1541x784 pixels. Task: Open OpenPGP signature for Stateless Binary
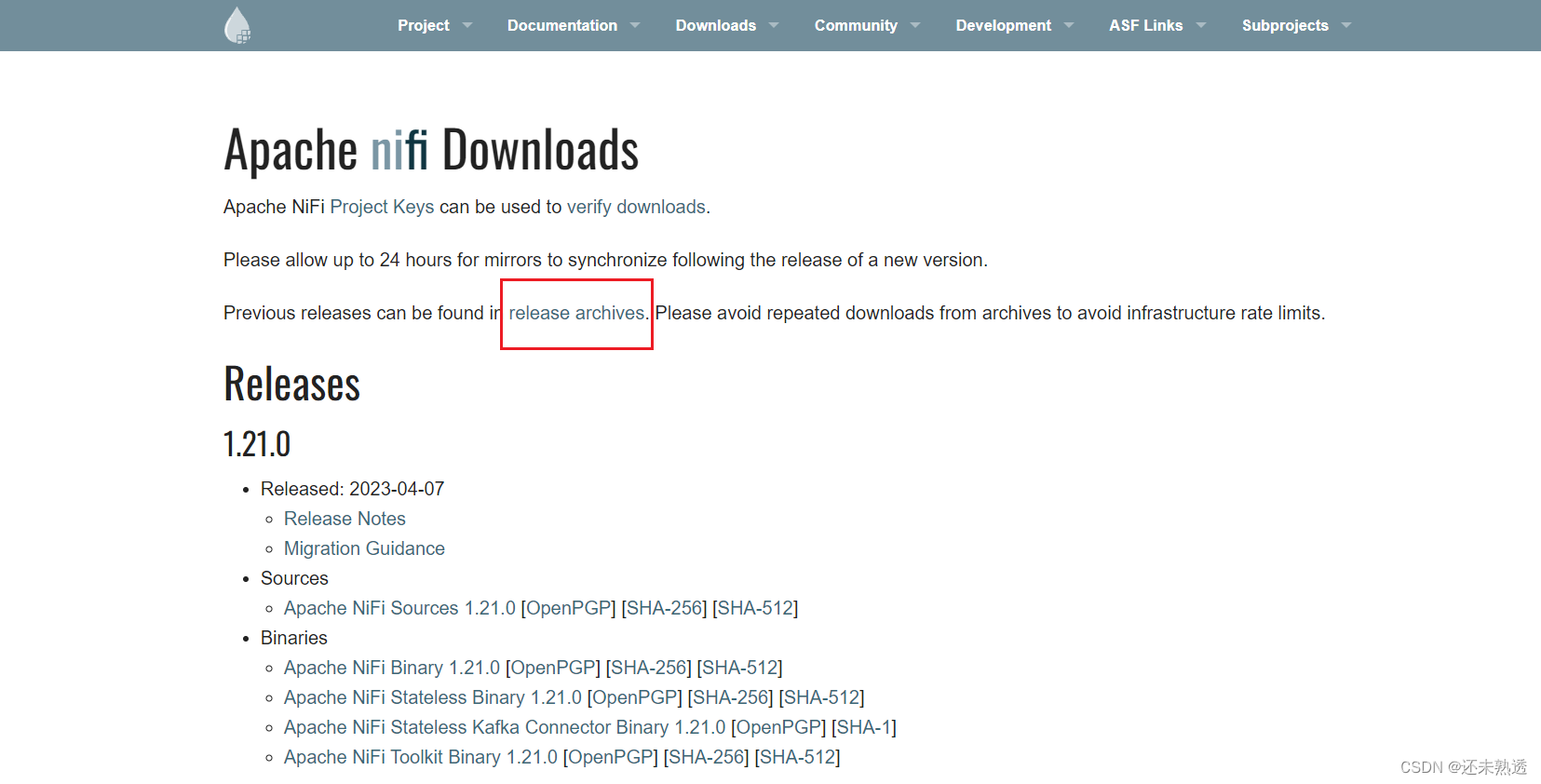click(635, 697)
